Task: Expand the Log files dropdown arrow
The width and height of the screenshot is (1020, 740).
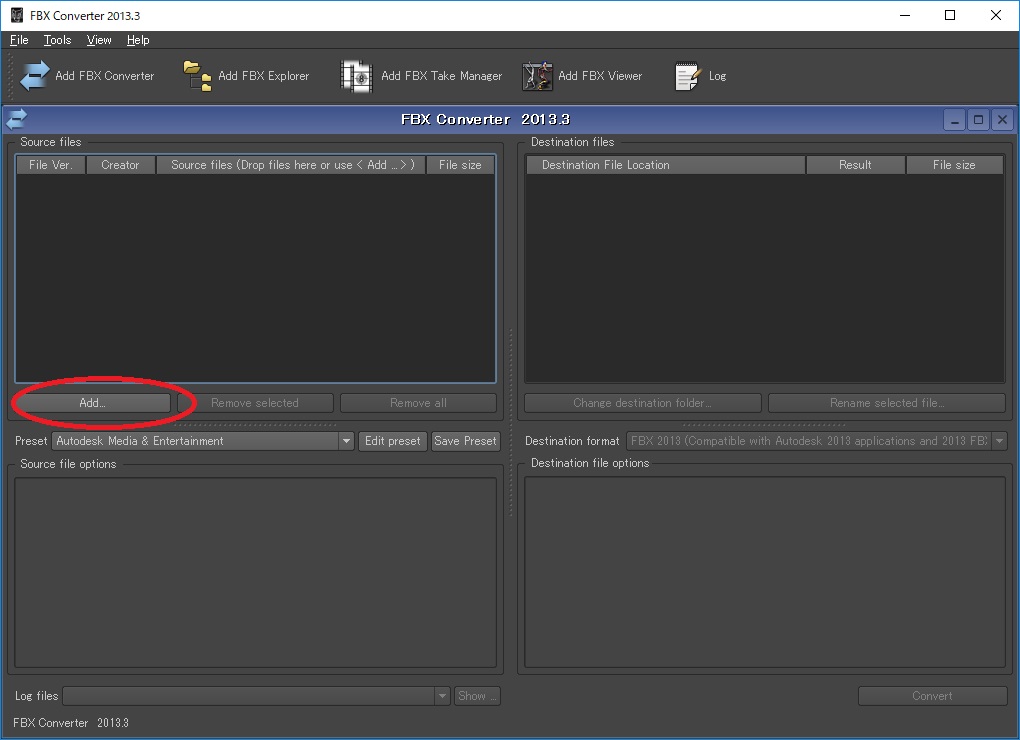Action: click(442, 696)
